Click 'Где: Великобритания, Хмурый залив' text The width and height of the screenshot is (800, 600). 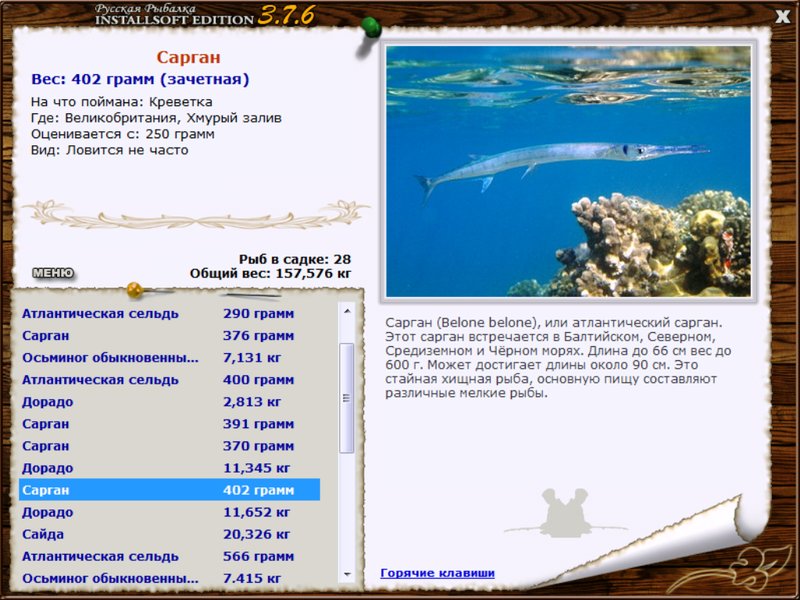point(156,118)
